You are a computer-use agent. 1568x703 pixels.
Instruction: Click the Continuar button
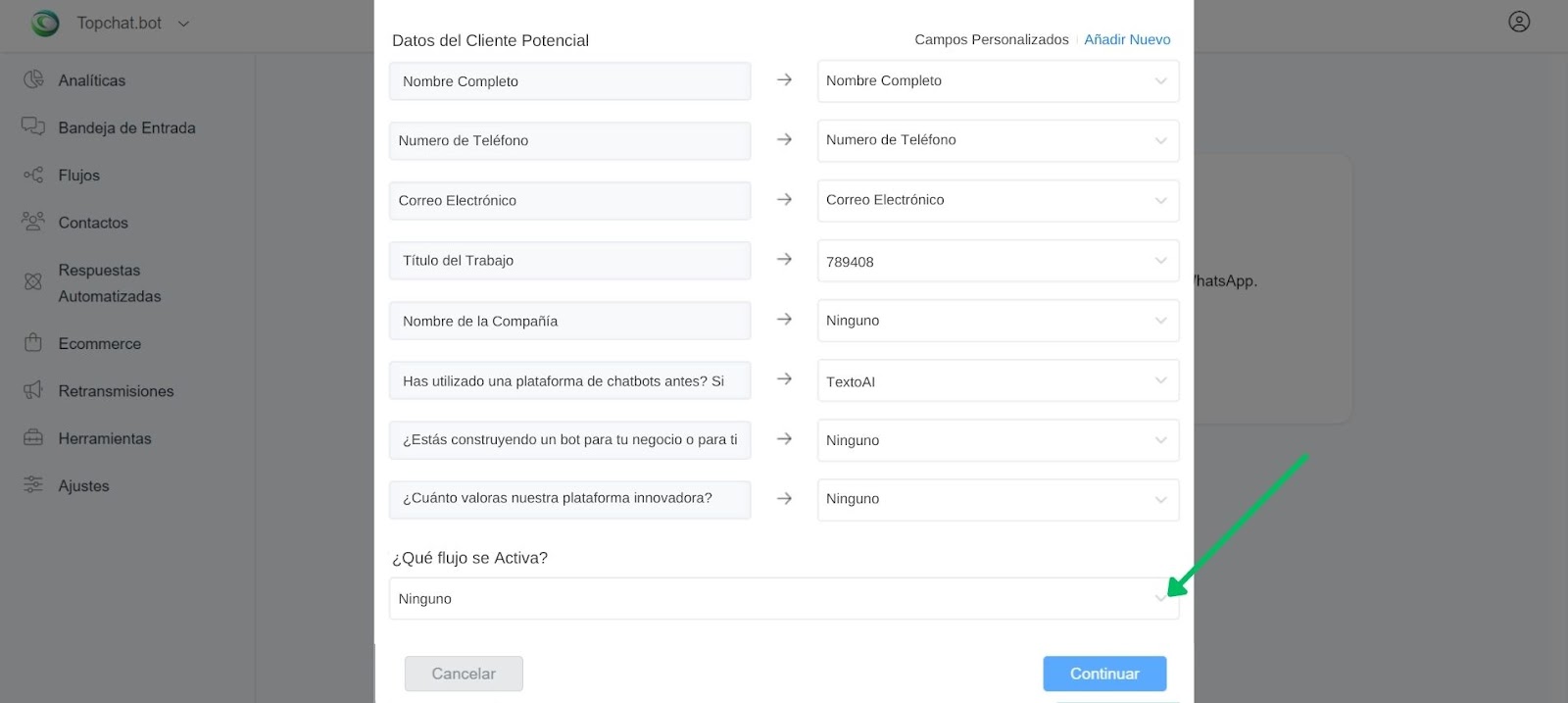pyautogui.click(x=1104, y=674)
